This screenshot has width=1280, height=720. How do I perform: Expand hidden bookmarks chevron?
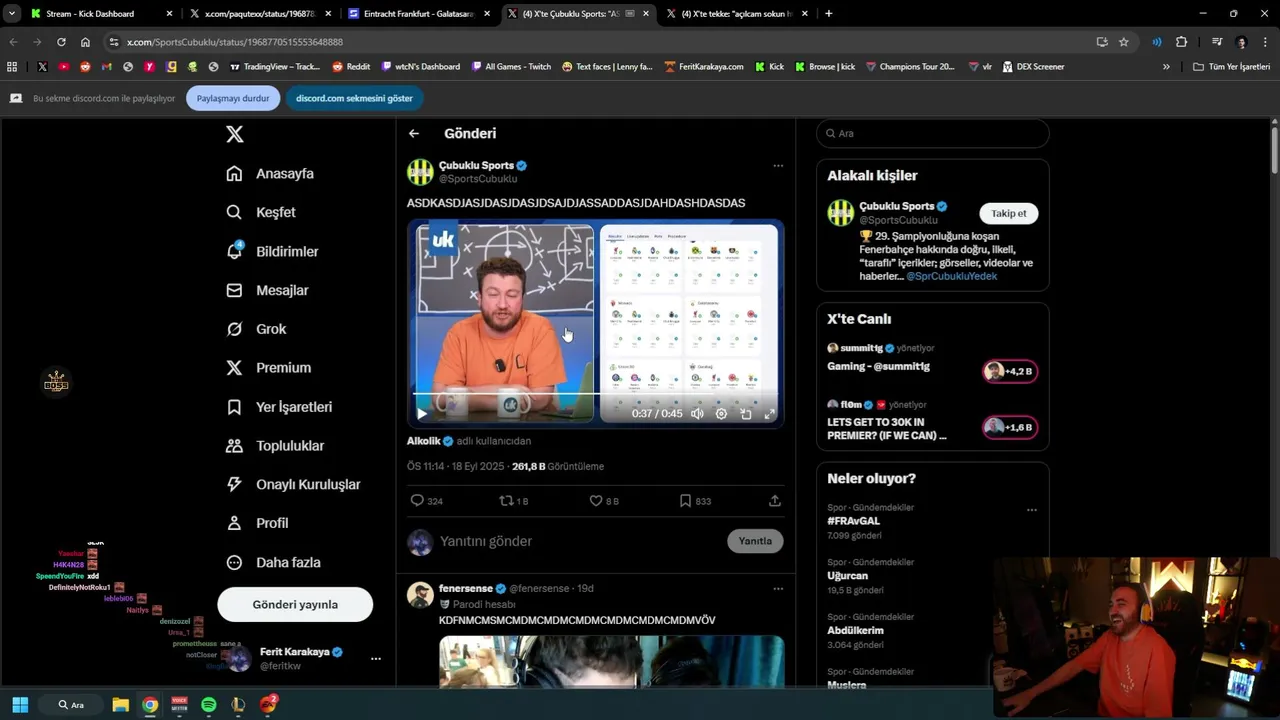[1166, 67]
